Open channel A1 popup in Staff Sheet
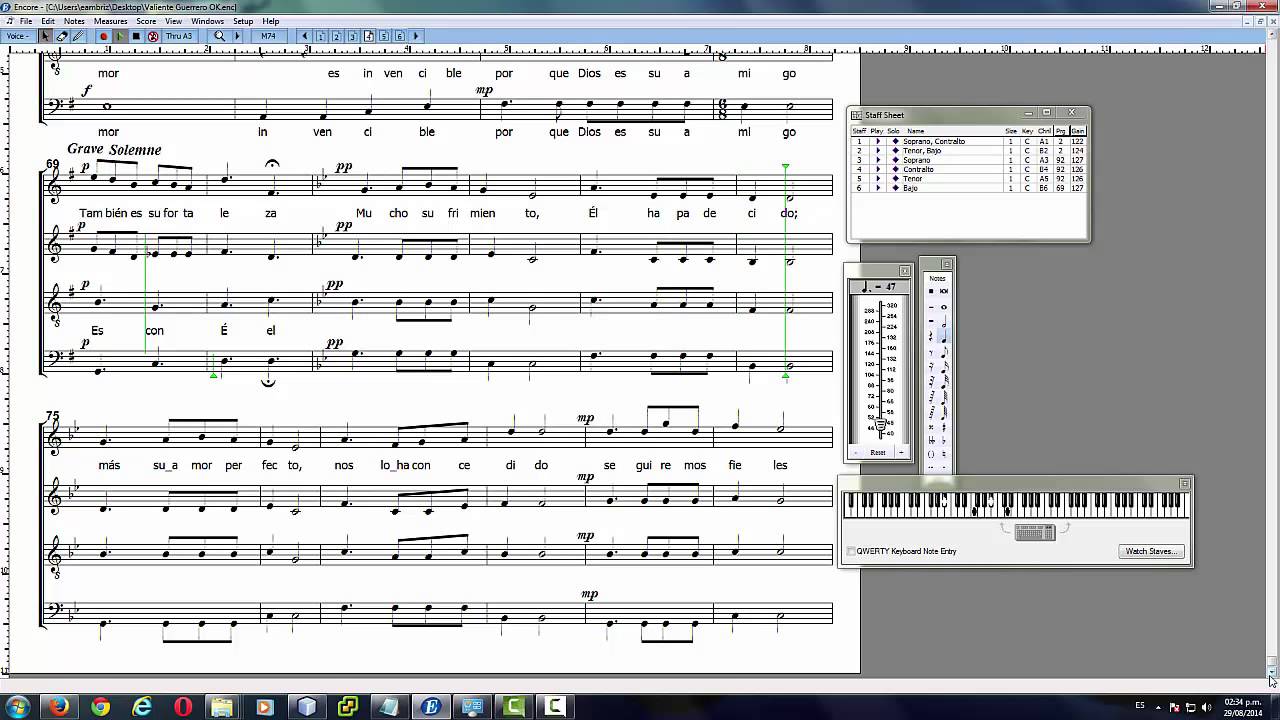 pyautogui.click(x=1044, y=141)
